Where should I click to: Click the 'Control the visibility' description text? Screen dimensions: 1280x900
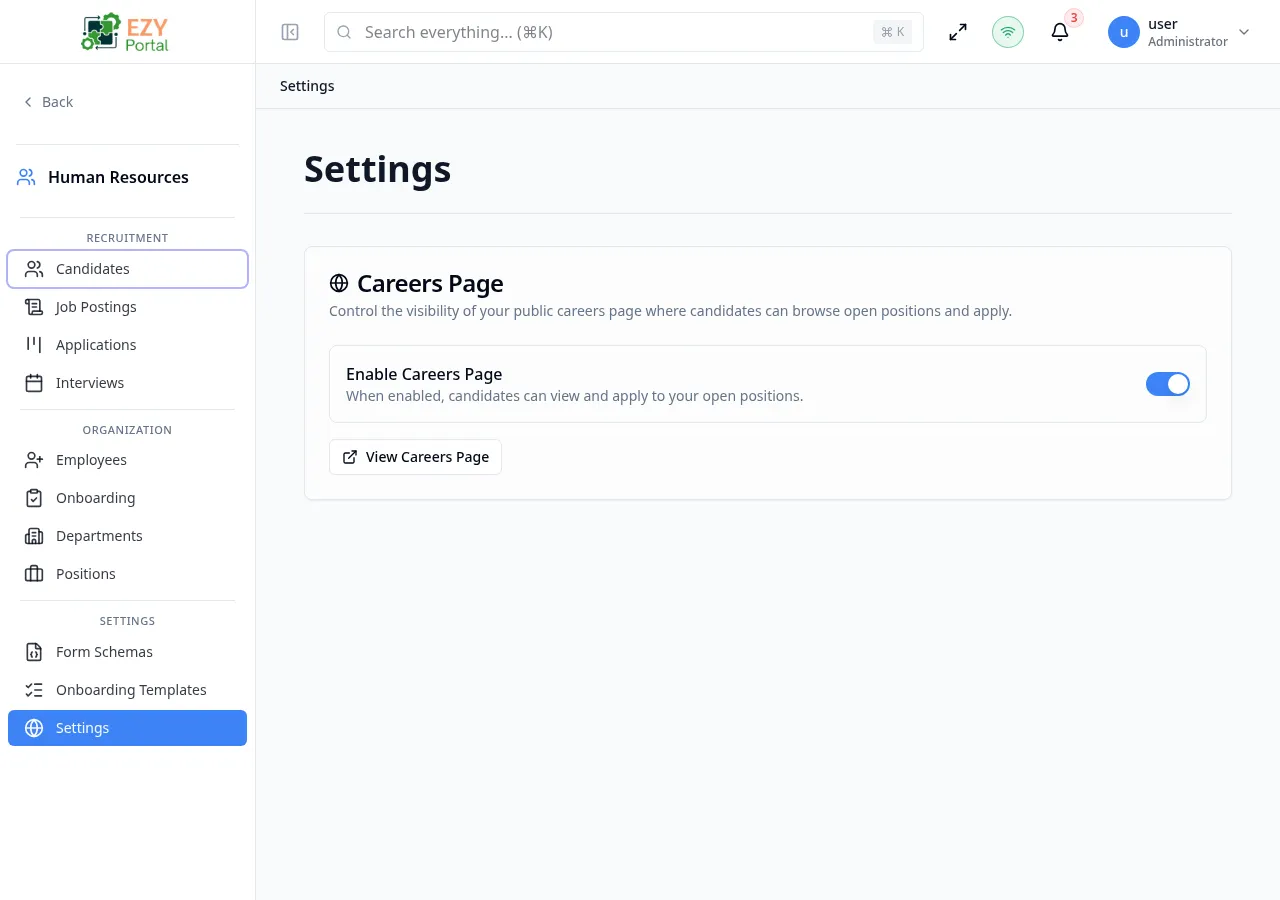pos(670,311)
